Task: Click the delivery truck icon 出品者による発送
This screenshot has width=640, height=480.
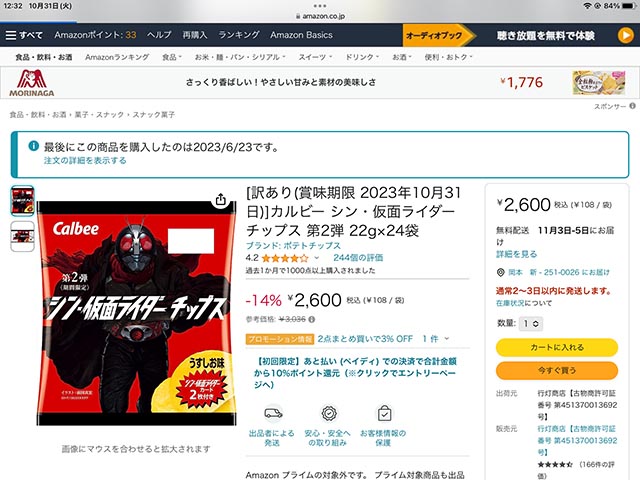Action: 273,413
